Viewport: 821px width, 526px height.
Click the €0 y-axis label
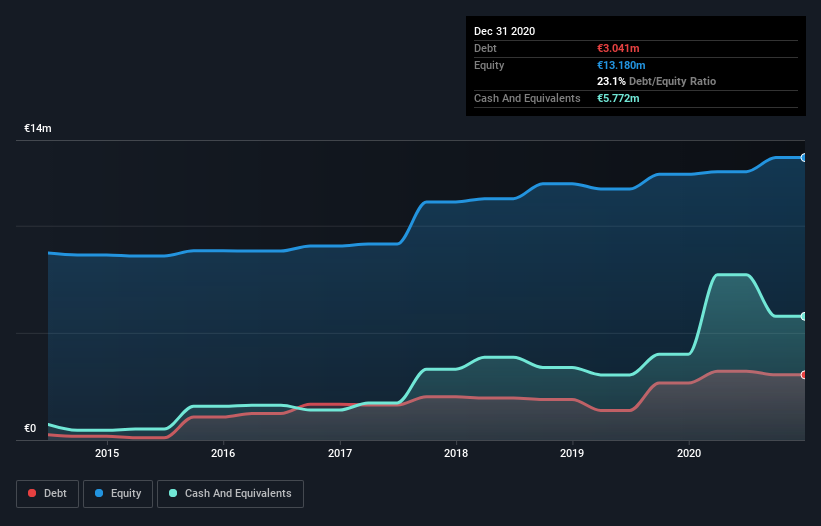point(30,428)
